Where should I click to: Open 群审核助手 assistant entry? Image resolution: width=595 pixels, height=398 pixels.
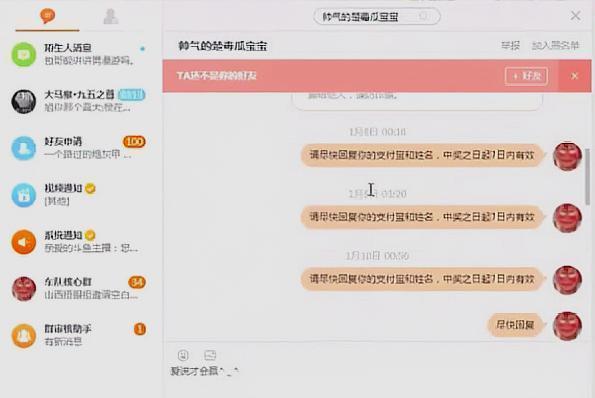[80, 335]
